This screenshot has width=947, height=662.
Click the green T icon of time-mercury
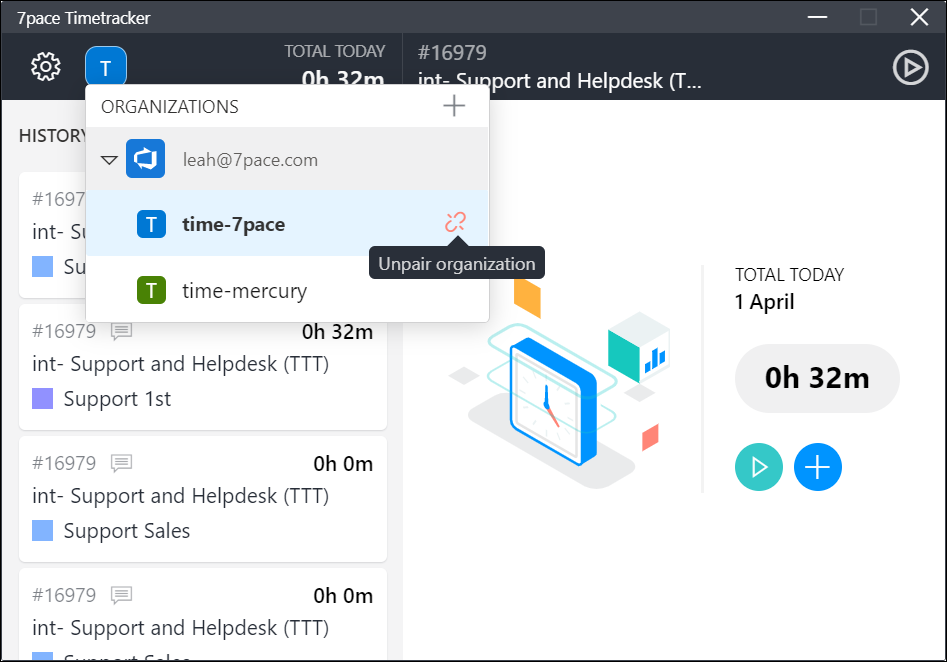[x=152, y=291]
